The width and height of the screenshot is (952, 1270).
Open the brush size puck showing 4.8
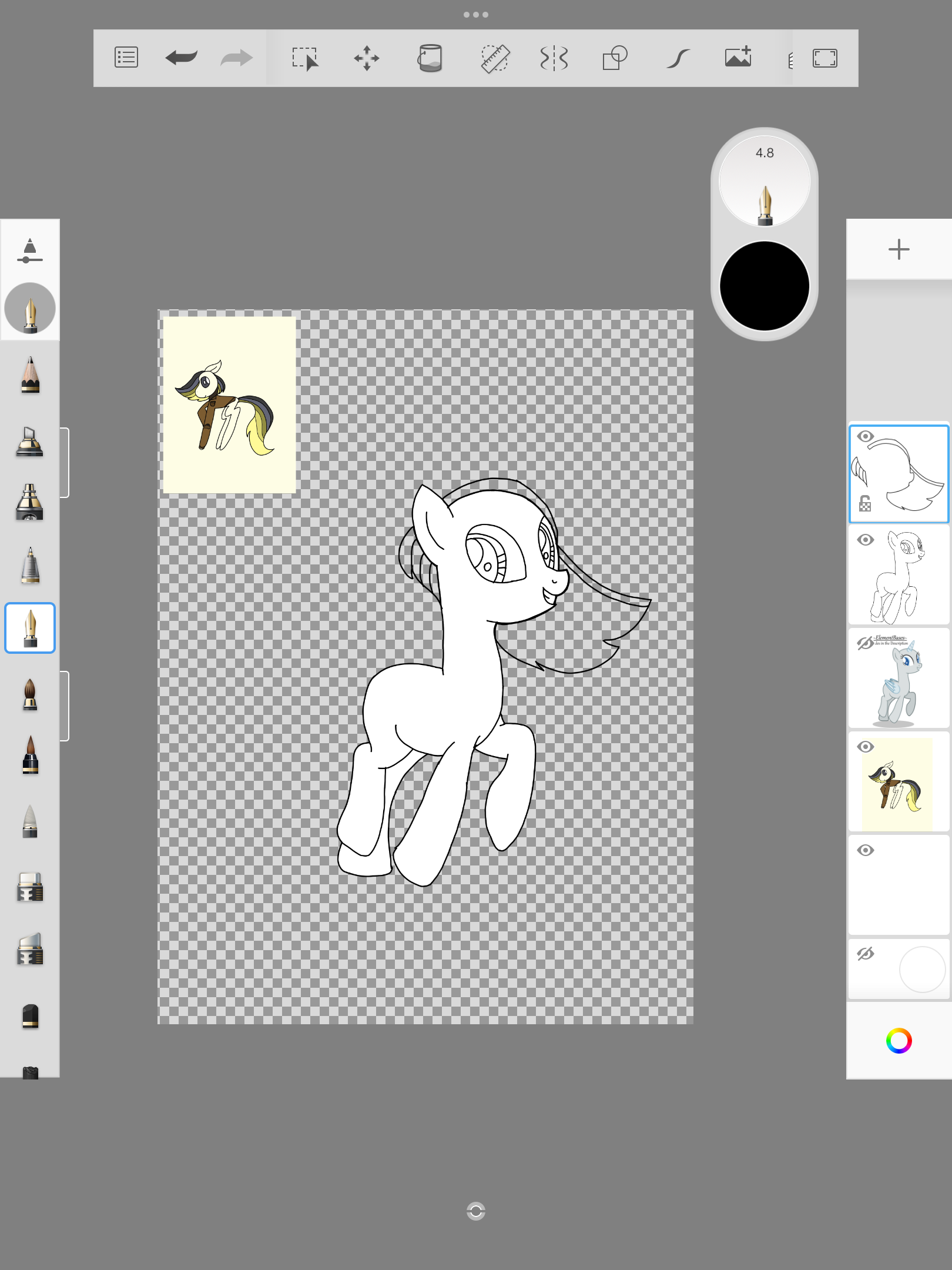pyautogui.click(x=765, y=182)
